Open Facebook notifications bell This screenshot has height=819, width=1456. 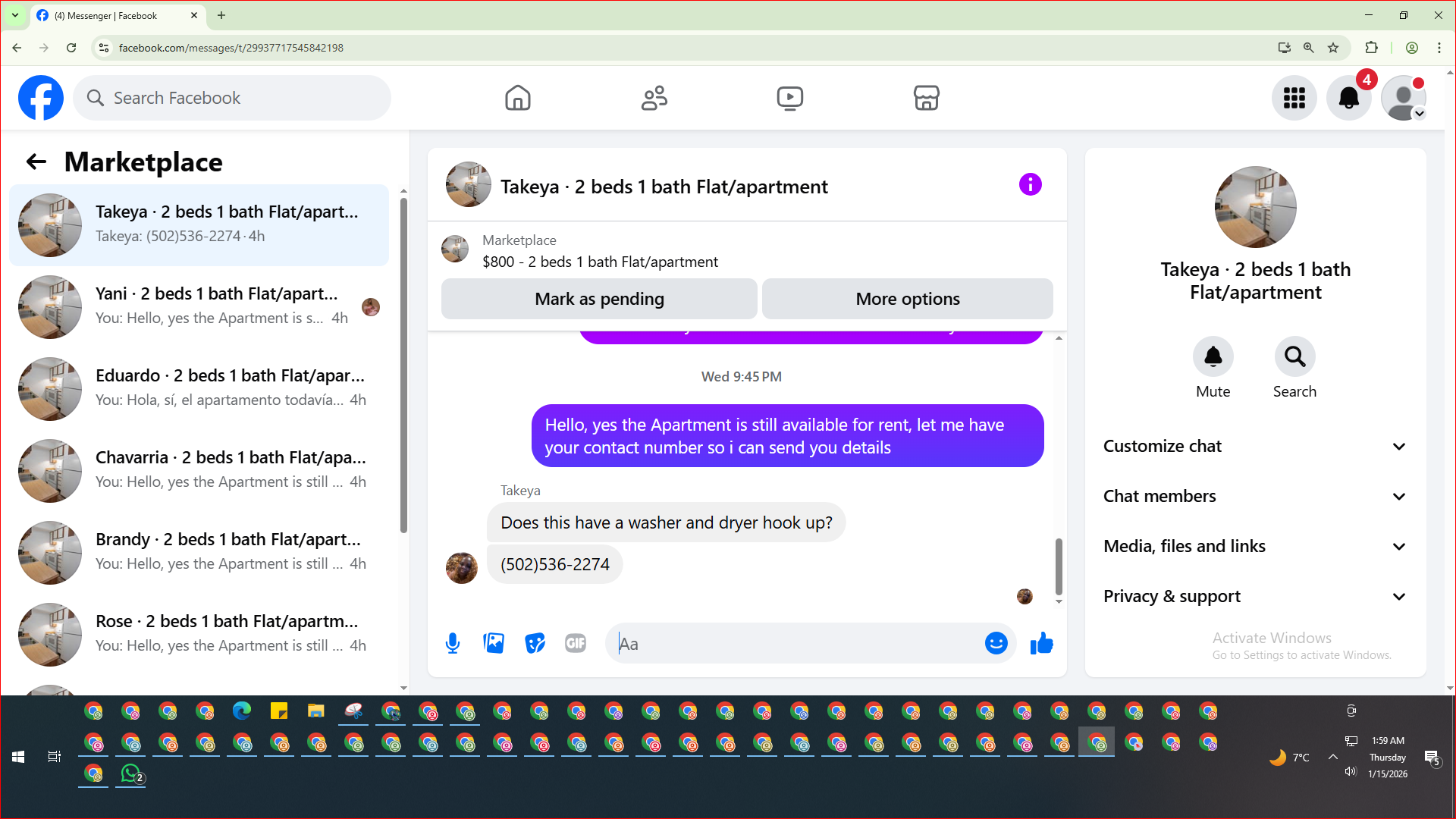1348,98
